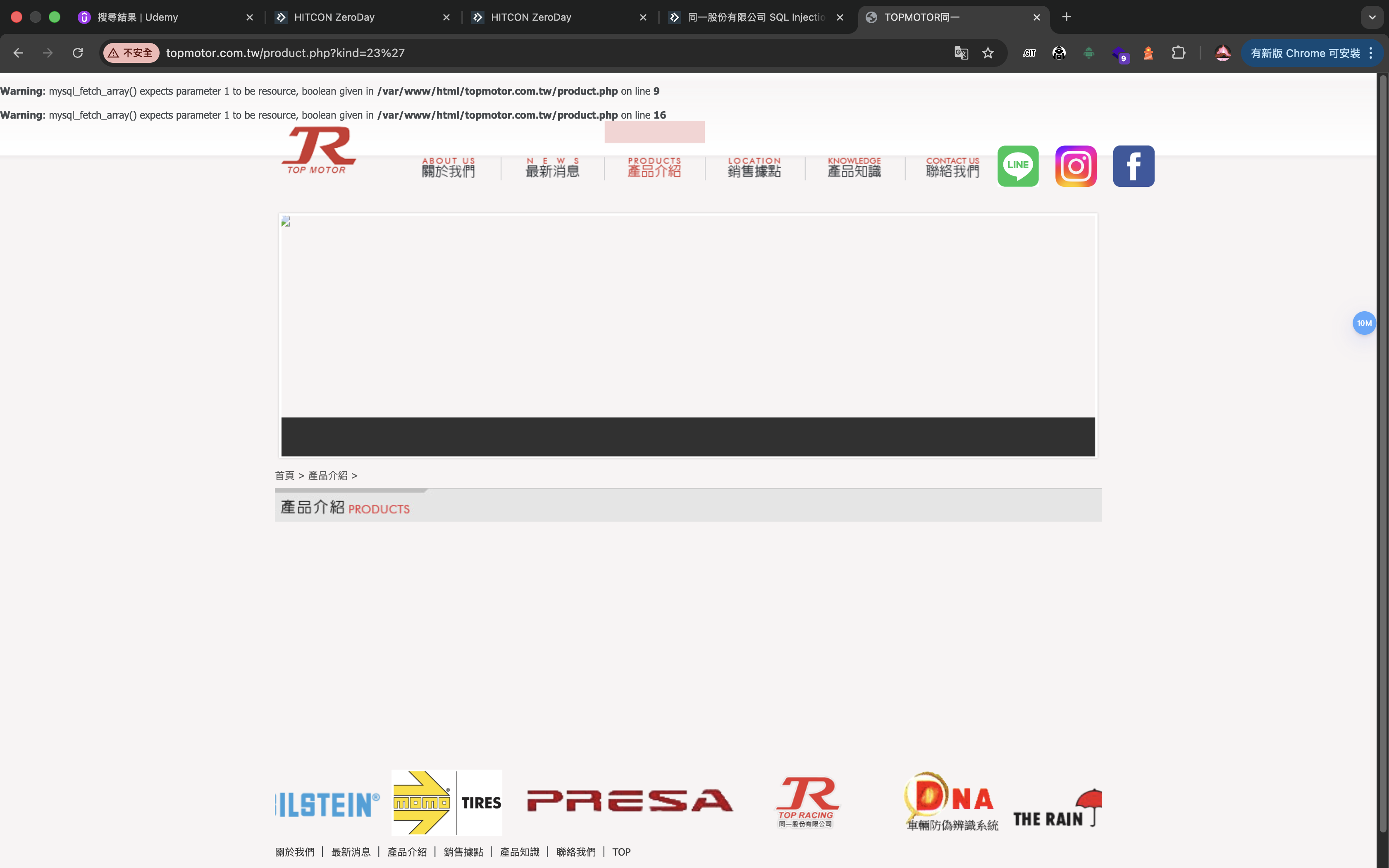Open the 聯絡我們 CONTACT US nav menu
The height and width of the screenshot is (868, 1389).
pyautogui.click(x=953, y=168)
